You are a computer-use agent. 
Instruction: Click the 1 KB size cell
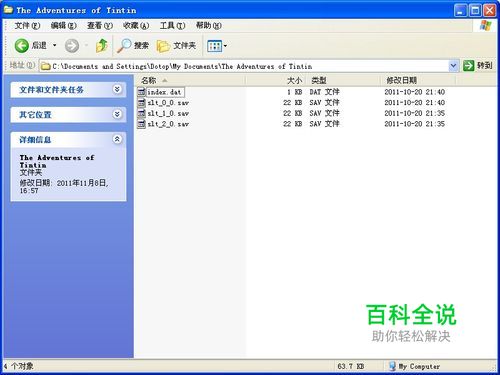(294, 92)
